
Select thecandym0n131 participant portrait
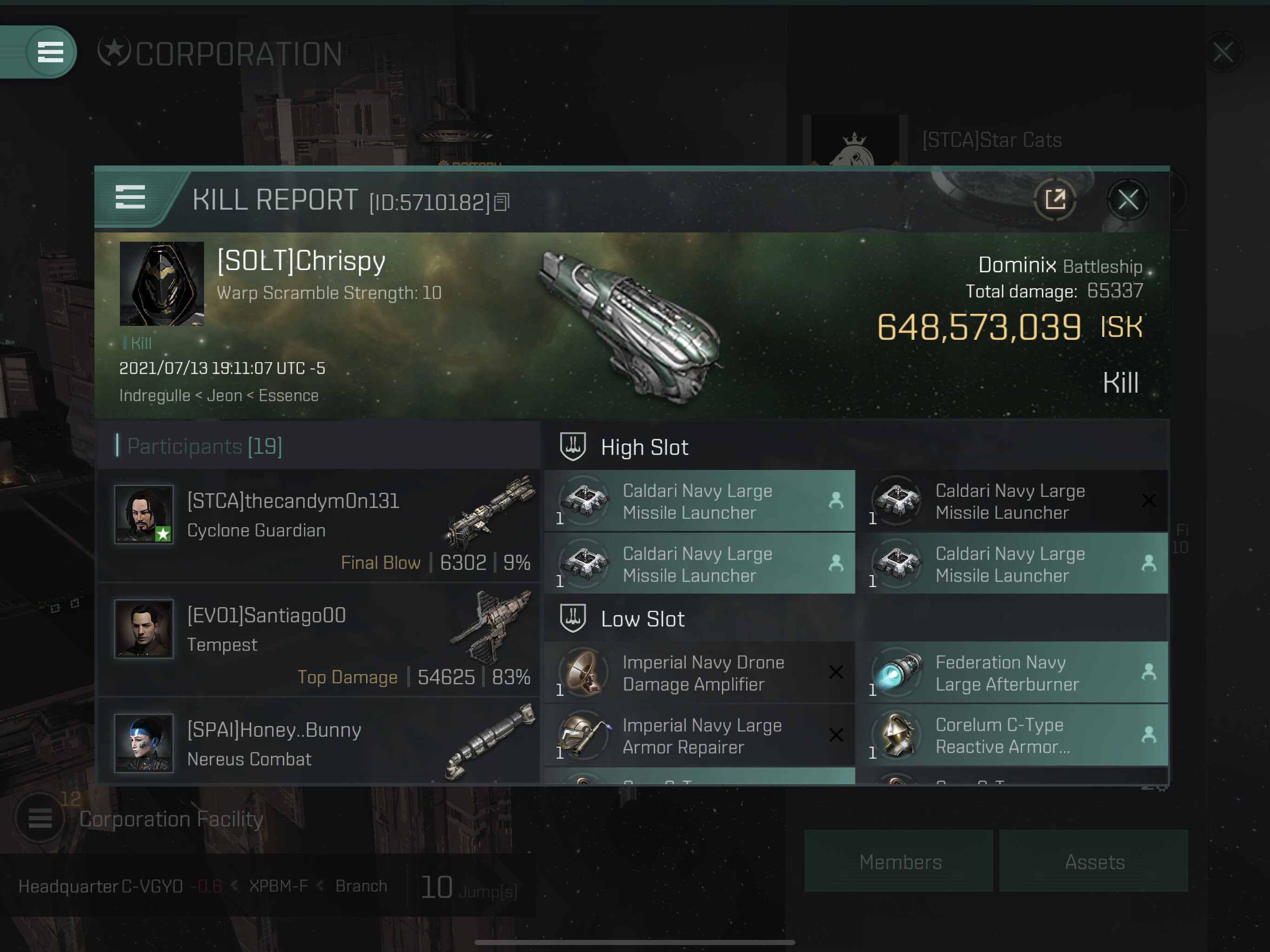point(144,514)
